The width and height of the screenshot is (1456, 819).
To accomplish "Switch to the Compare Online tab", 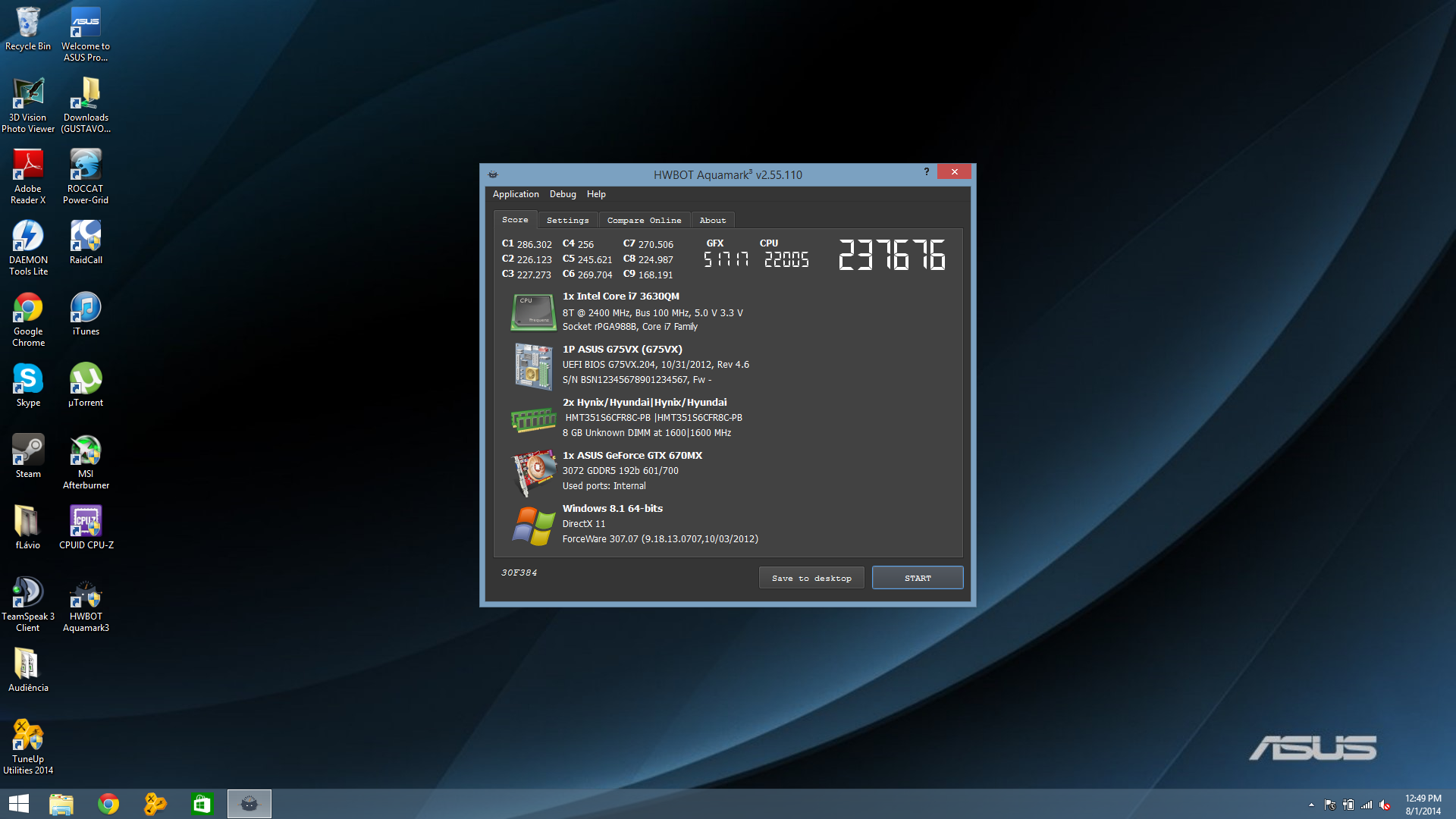I will point(644,220).
